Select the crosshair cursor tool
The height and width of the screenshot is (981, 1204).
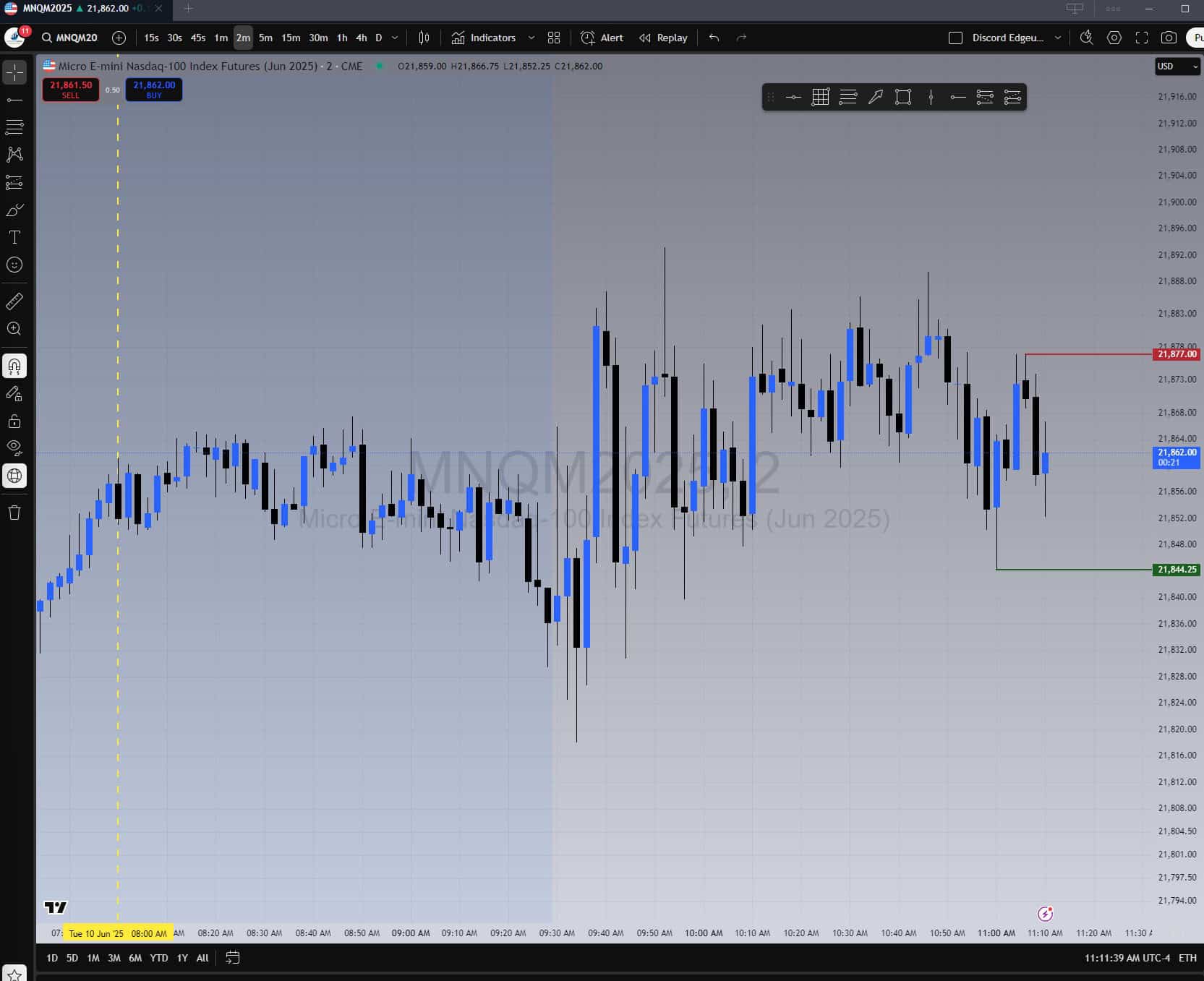click(14, 72)
